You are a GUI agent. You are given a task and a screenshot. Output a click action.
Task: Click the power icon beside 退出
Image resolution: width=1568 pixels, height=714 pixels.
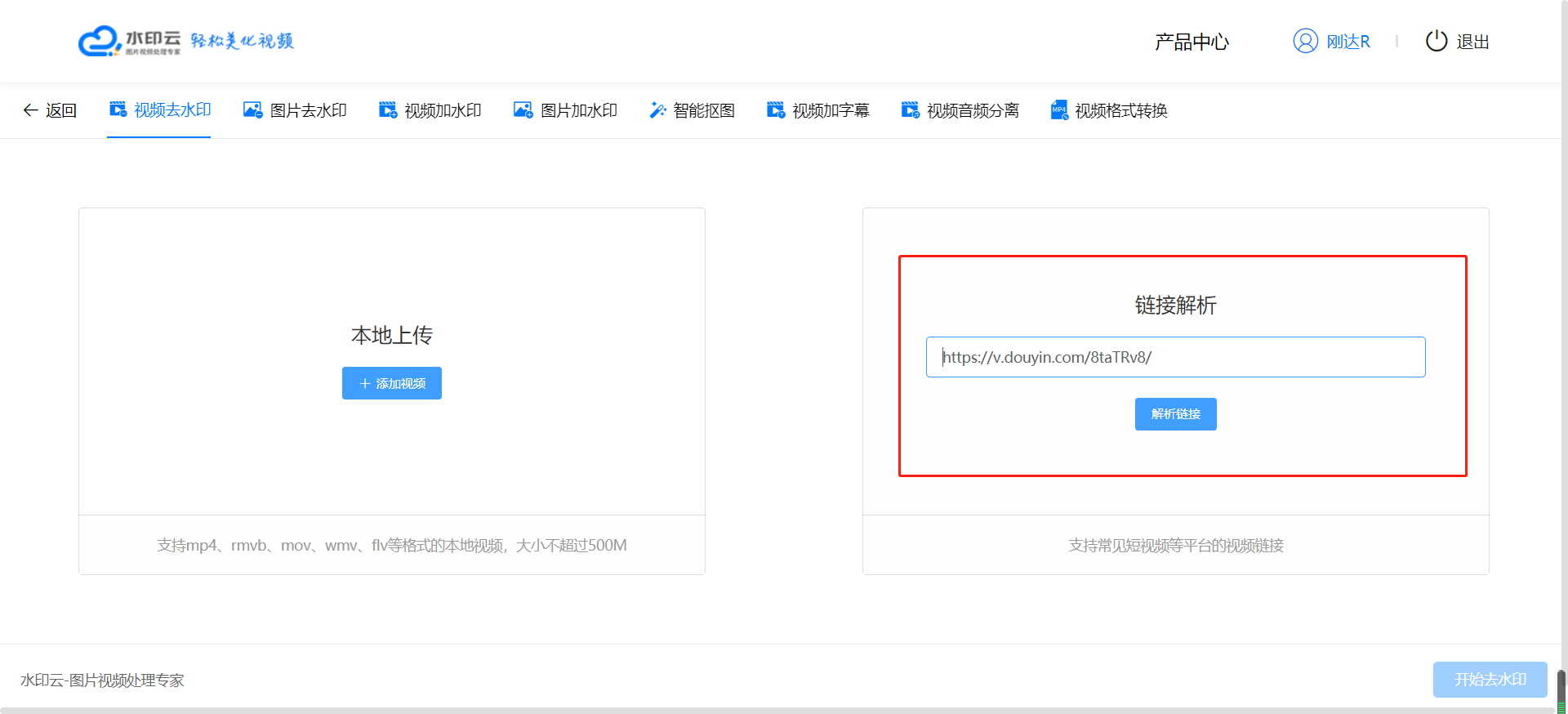click(1437, 41)
